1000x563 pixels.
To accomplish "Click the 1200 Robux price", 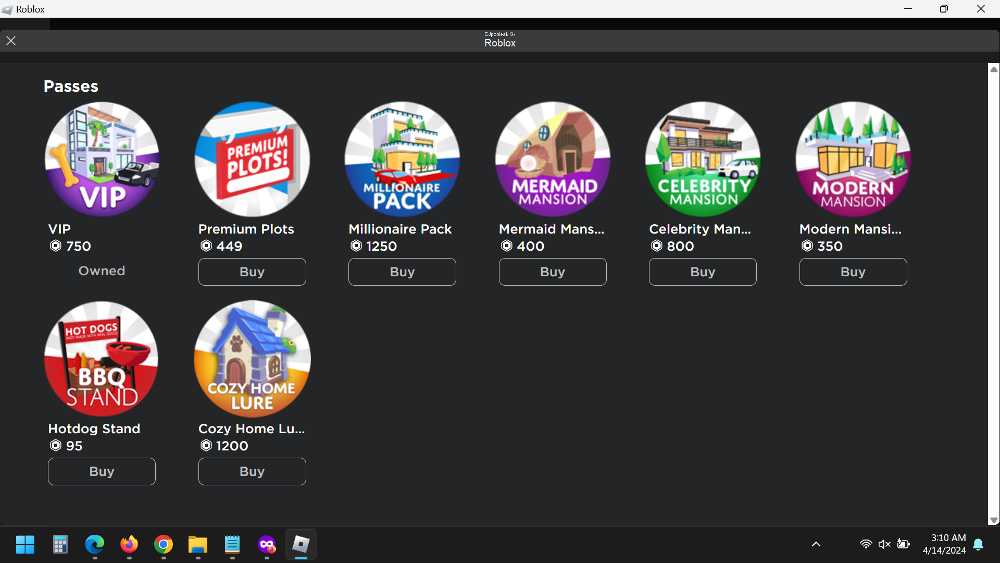I will click(x=224, y=446).
